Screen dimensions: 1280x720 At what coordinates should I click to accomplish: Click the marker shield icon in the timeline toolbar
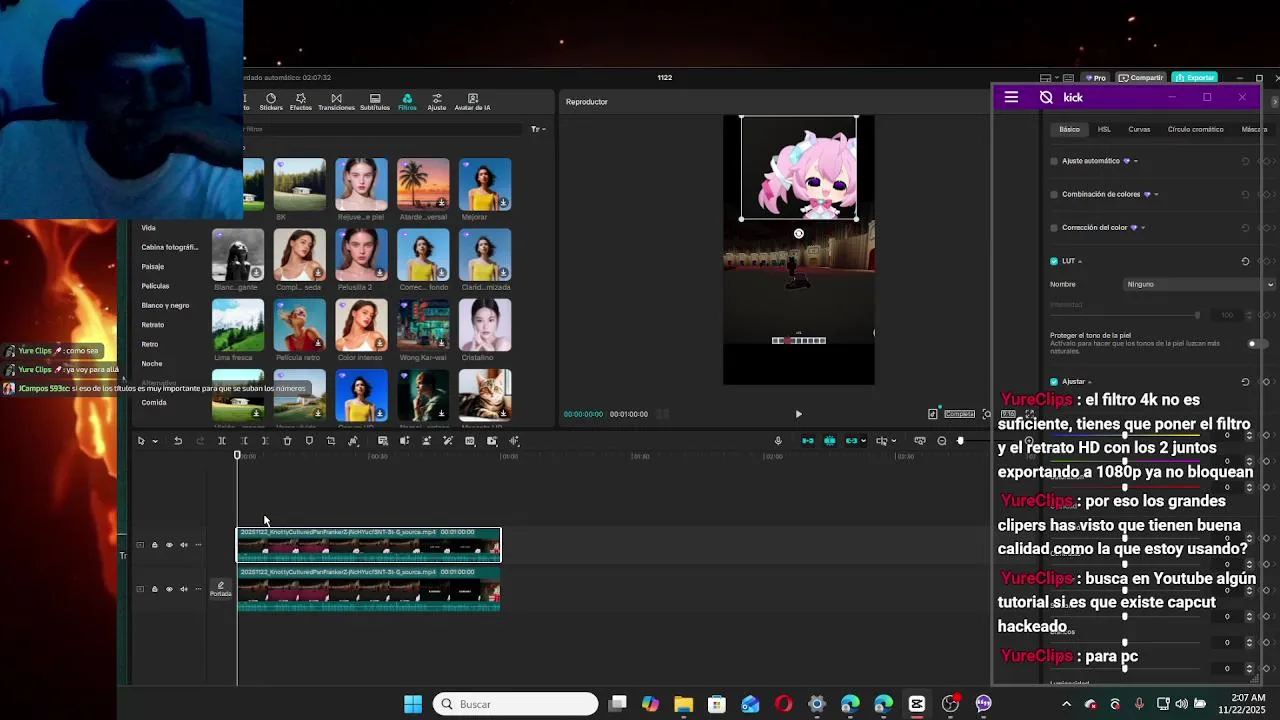(309, 441)
